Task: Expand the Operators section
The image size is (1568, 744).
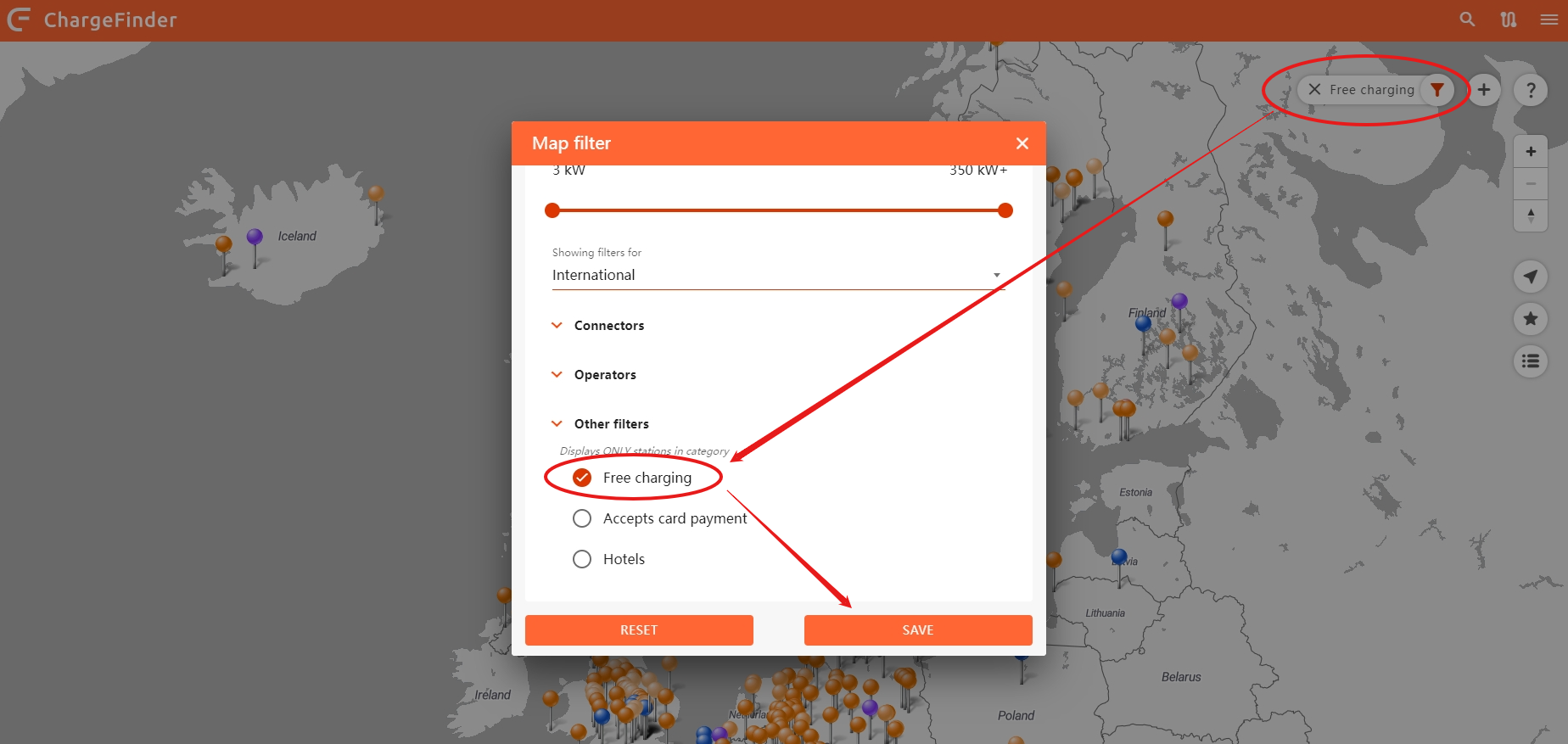Action: pos(594,375)
